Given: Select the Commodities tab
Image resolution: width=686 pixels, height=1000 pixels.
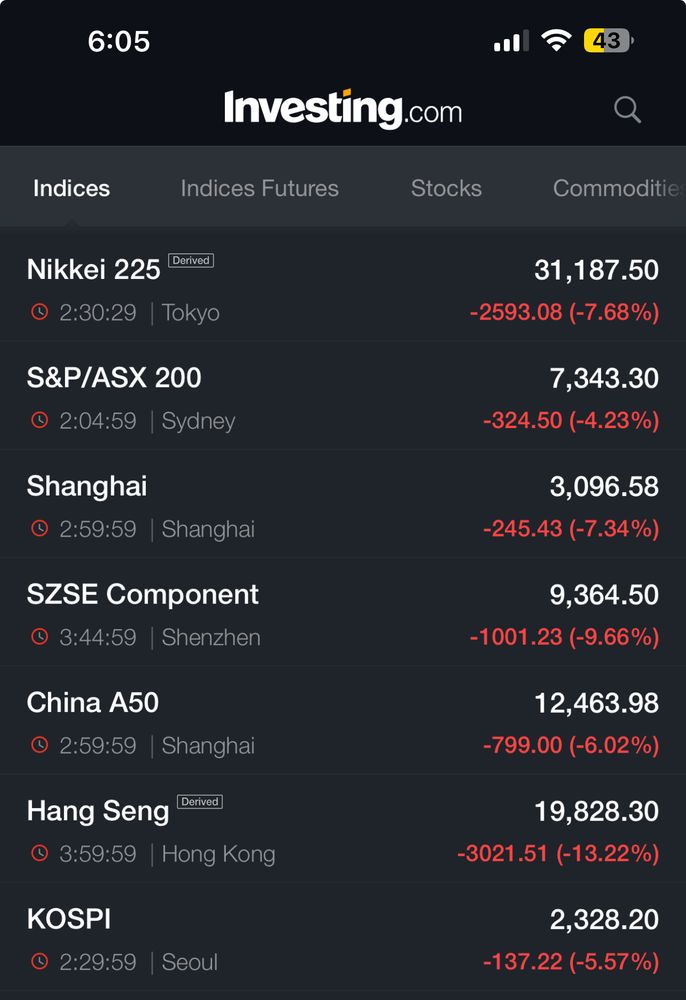Looking at the screenshot, I should pos(618,188).
